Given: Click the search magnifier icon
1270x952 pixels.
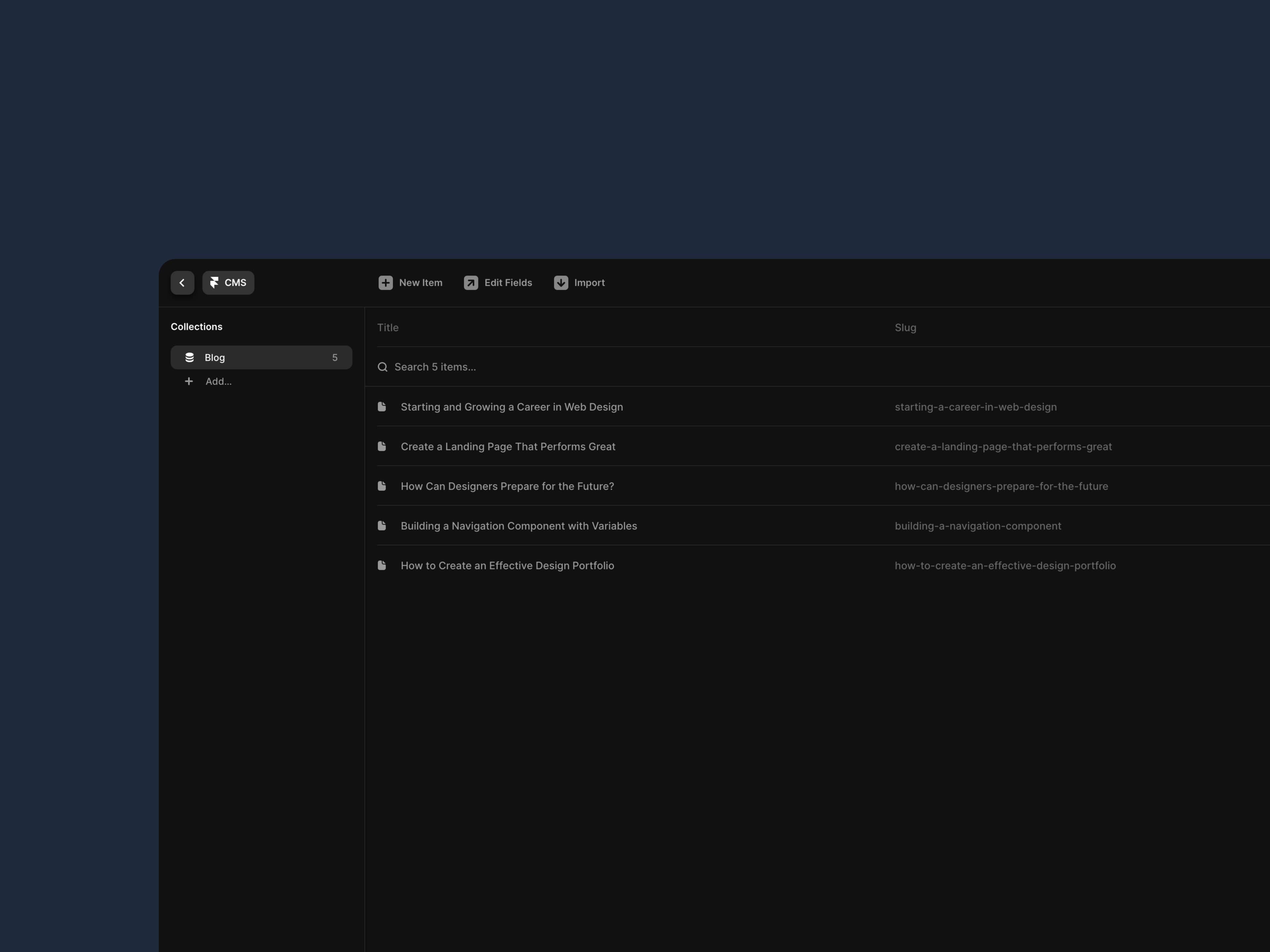Looking at the screenshot, I should click(382, 367).
